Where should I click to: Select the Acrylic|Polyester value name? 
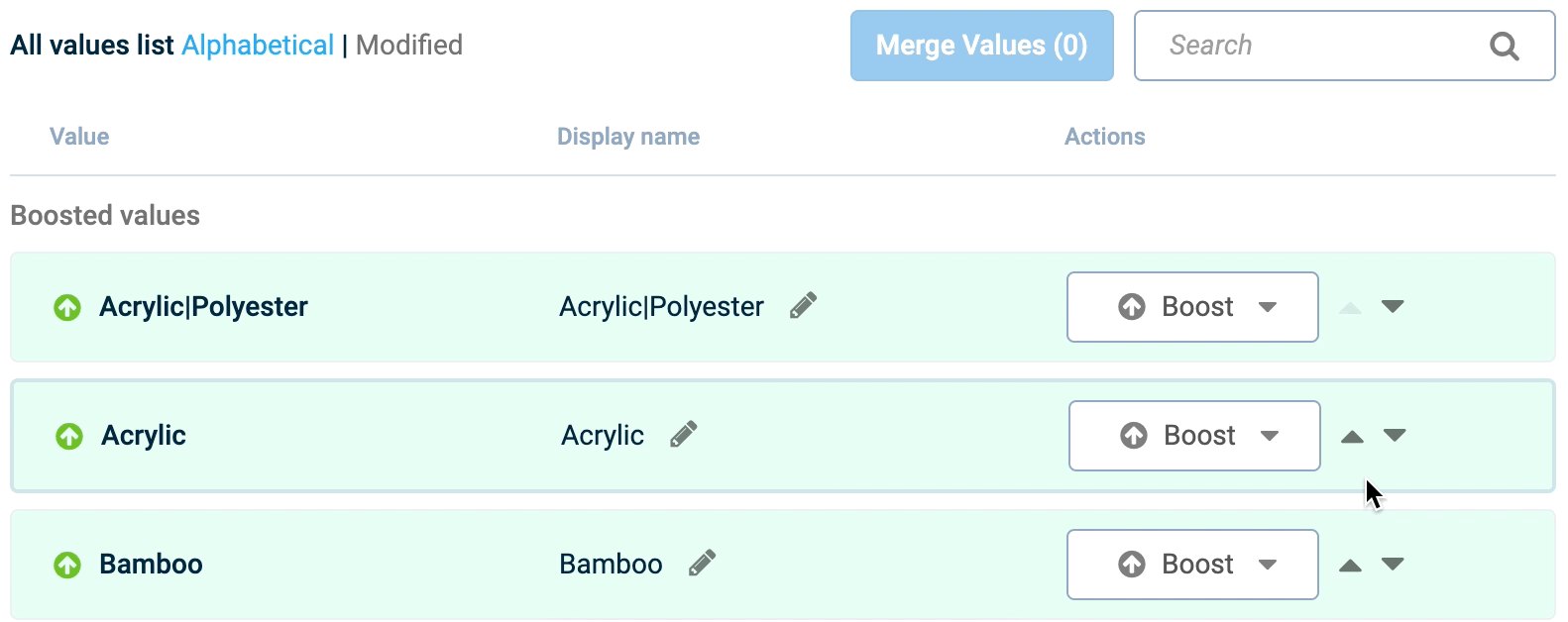(x=203, y=307)
